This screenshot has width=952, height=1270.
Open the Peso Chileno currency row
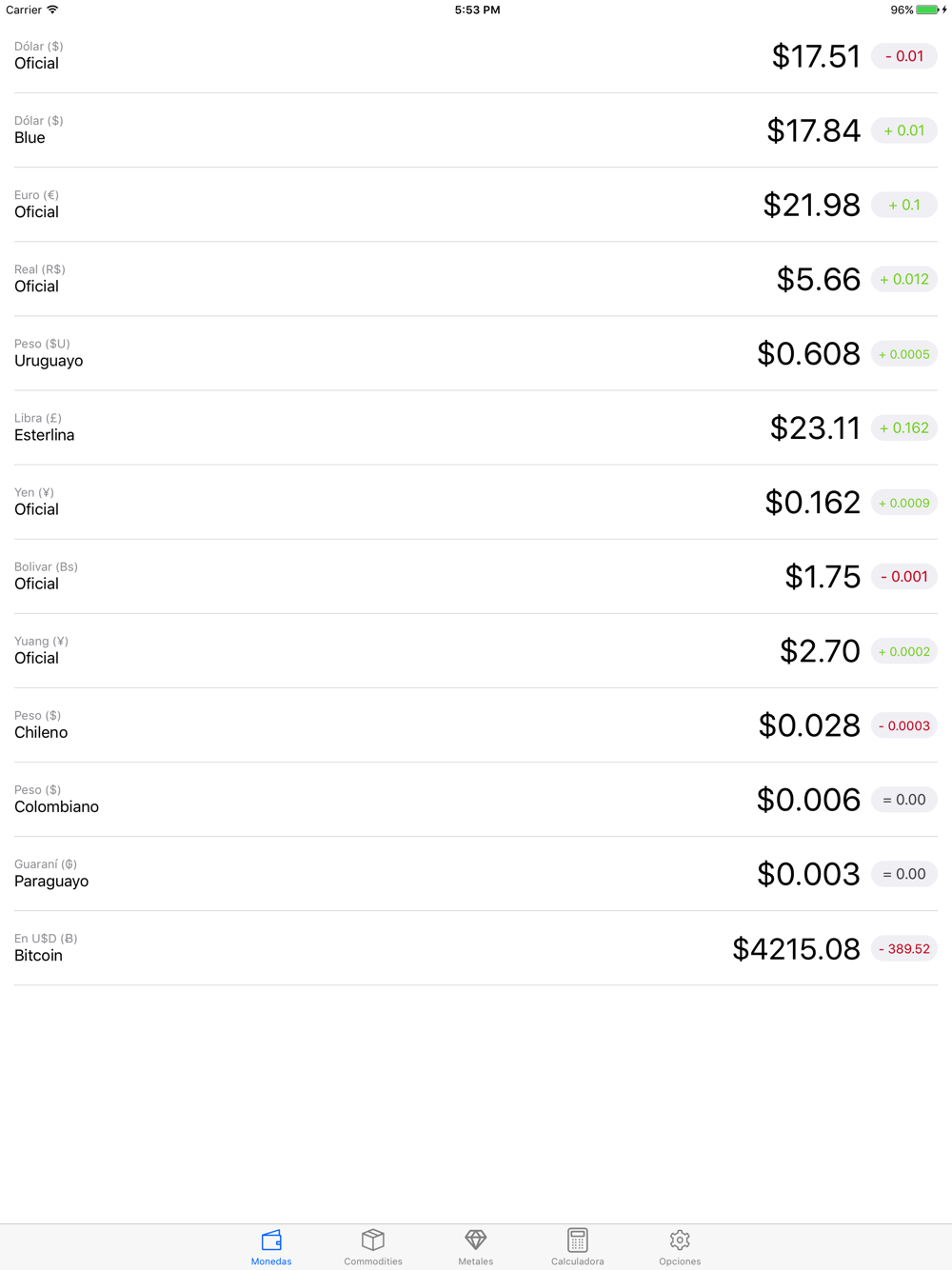click(x=381, y=725)
